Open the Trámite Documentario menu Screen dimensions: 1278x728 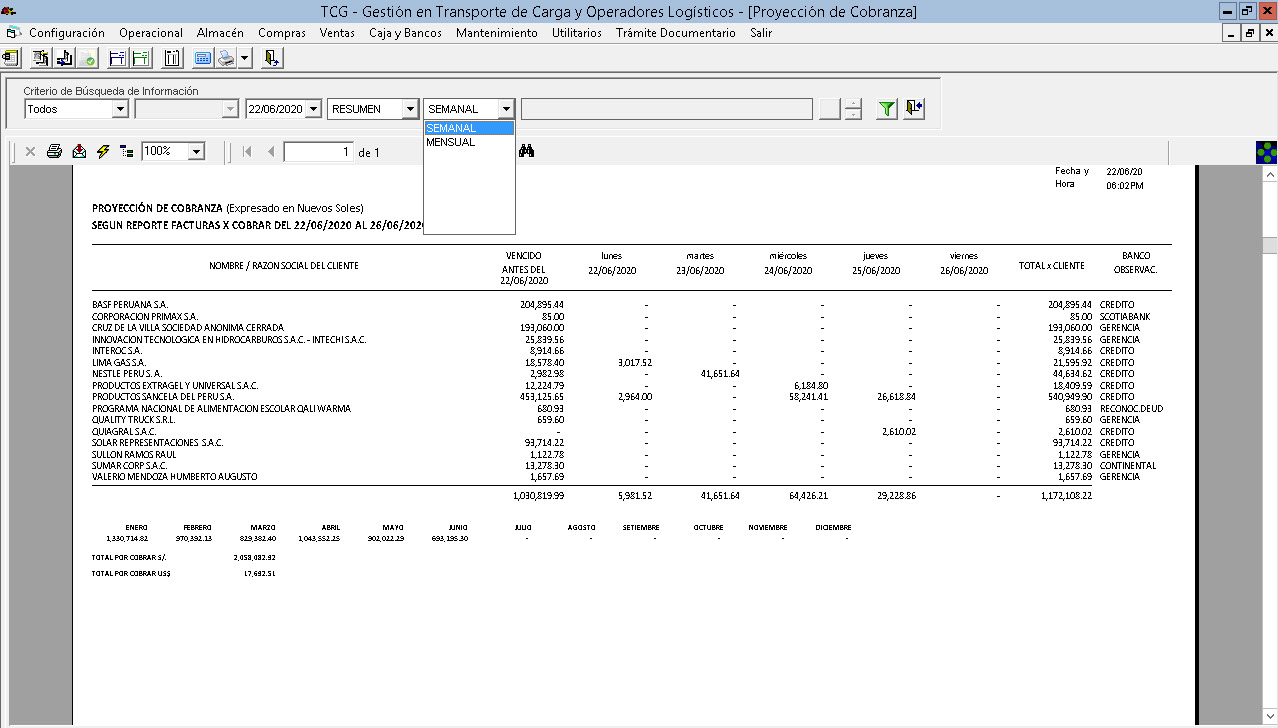point(675,33)
